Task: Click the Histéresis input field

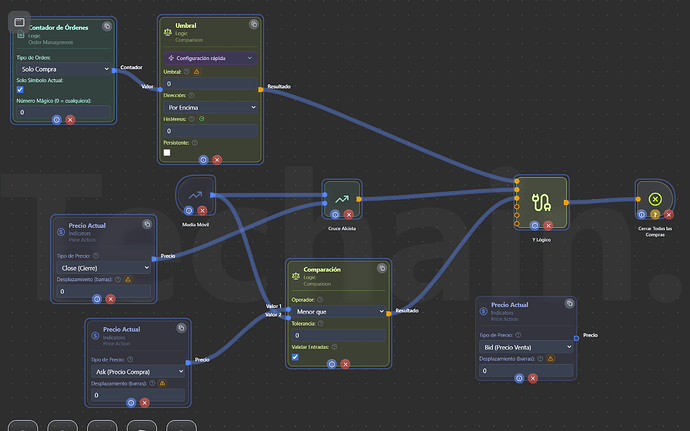Action: pos(210,131)
